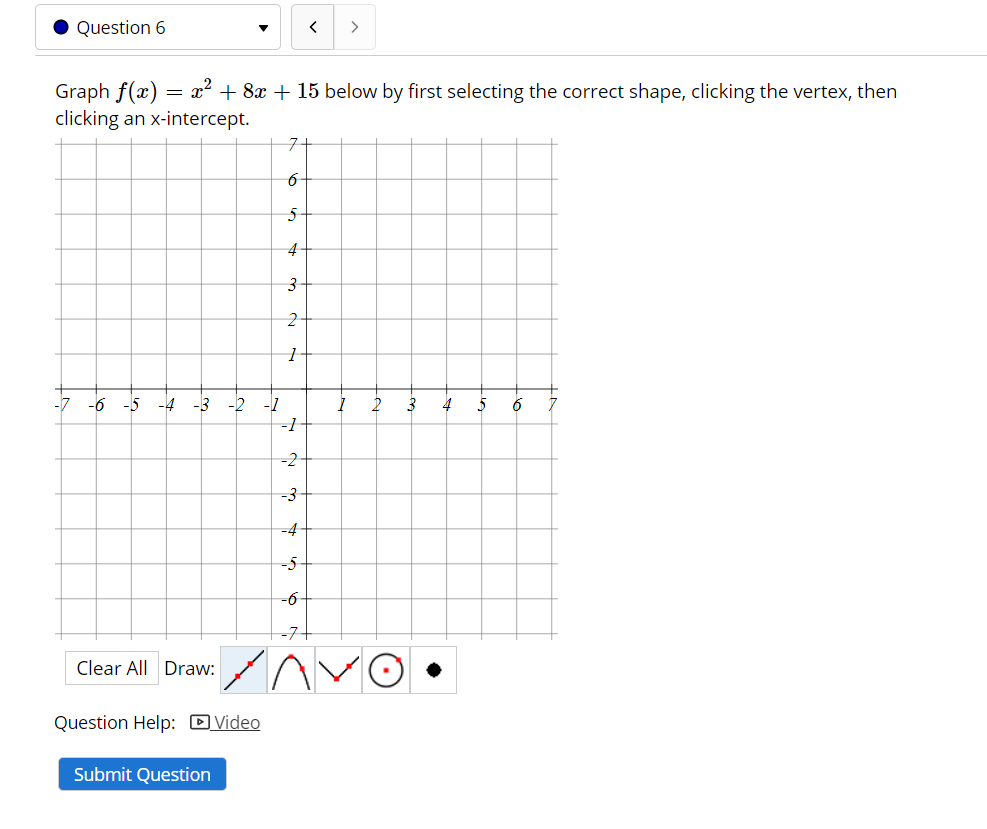Click the video play icon next to Video
This screenshot has width=987, height=829.
[200, 722]
